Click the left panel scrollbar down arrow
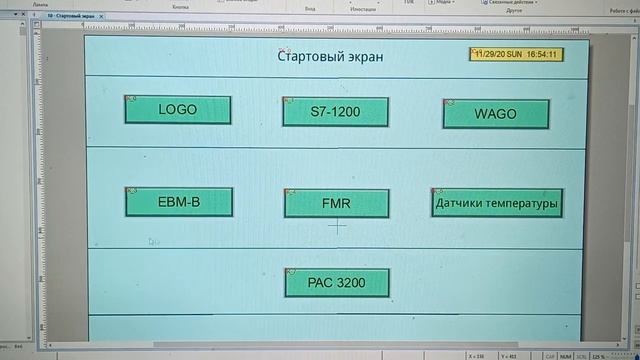 click(29, 338)
